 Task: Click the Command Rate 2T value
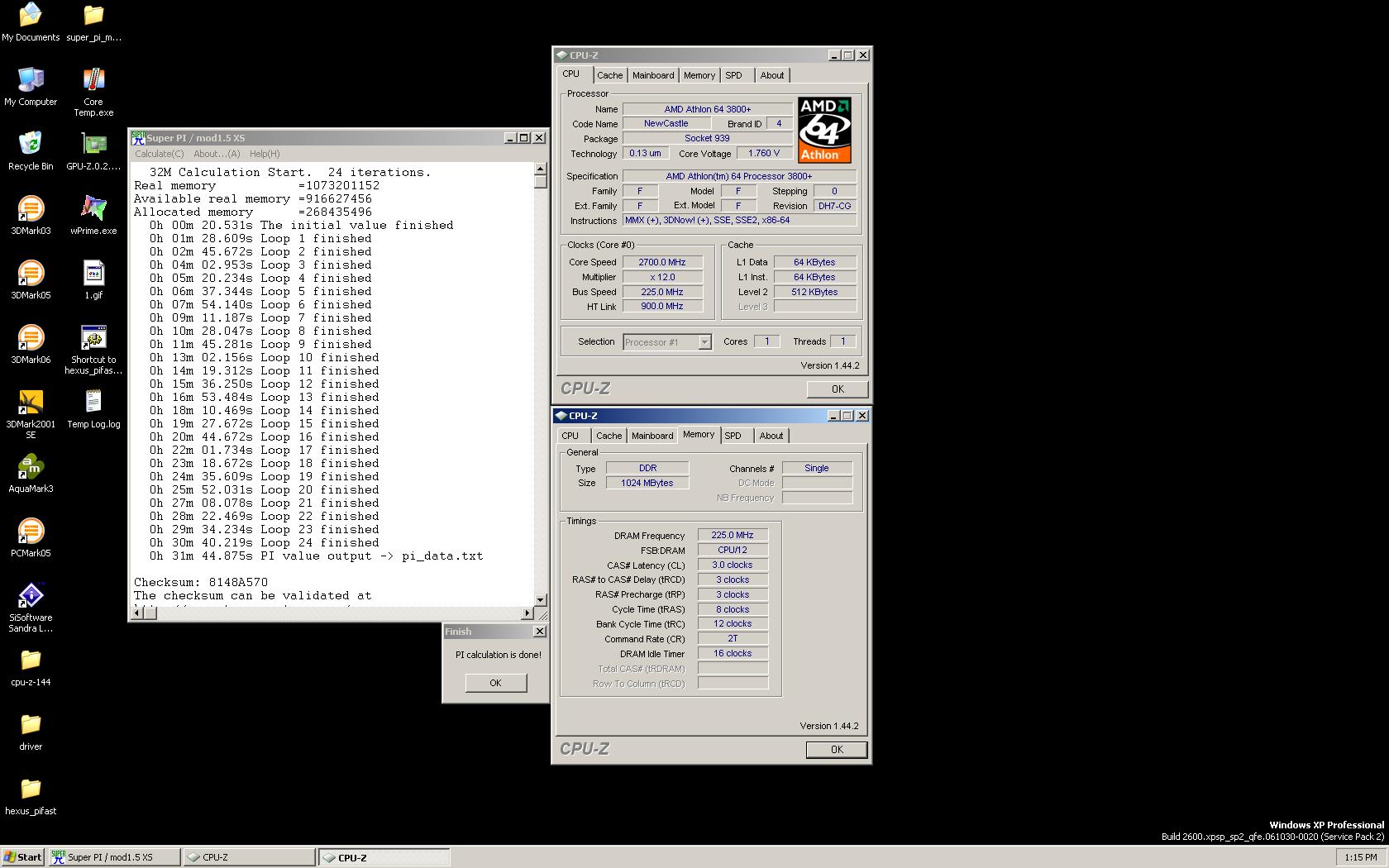pos(733,639)
